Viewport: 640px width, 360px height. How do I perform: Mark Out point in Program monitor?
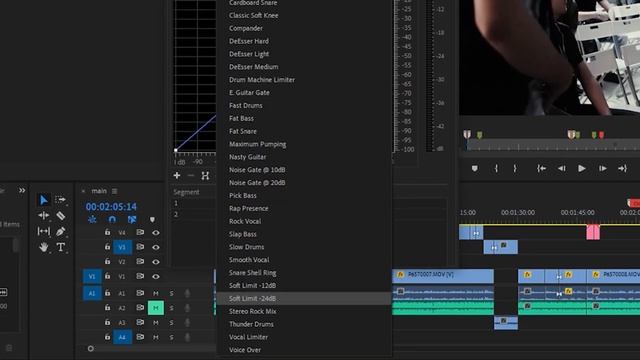pyautogui.click(x=515, y=168)
